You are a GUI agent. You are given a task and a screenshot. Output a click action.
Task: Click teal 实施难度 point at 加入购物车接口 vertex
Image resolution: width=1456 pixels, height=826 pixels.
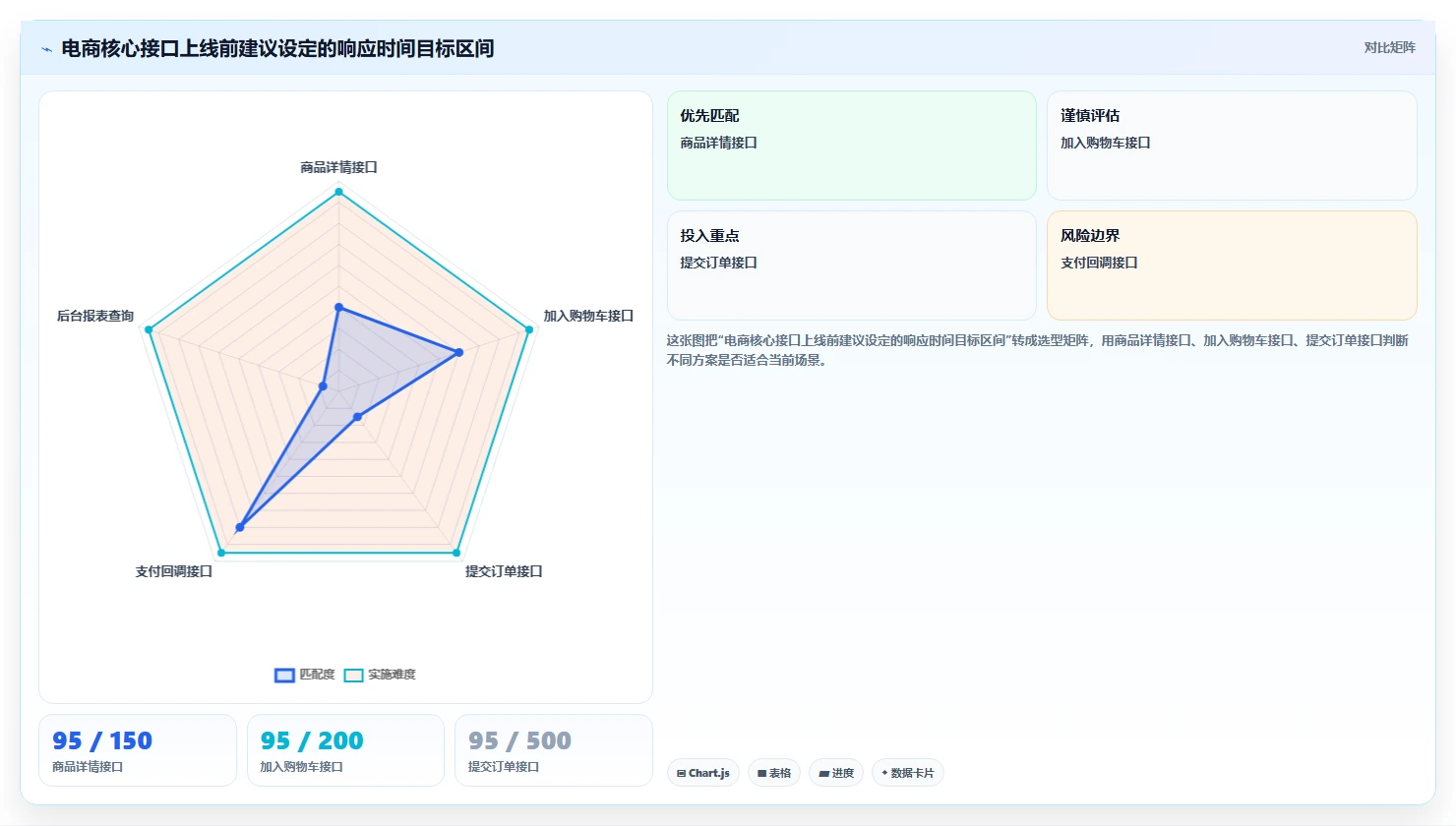tap(529, 329)
